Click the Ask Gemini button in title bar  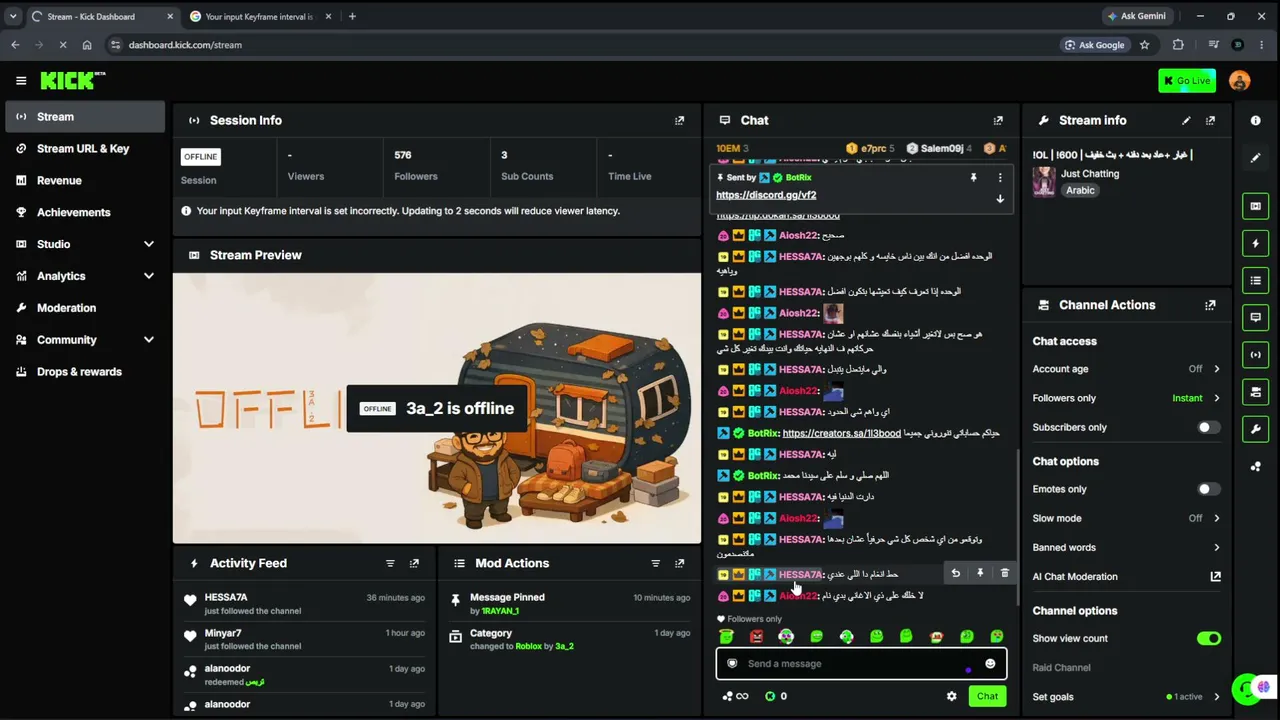point(1136,16)
